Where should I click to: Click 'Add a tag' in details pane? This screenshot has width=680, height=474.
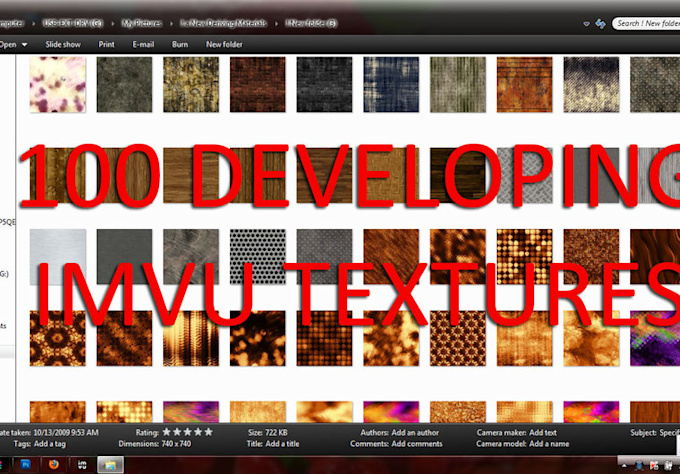51,443
